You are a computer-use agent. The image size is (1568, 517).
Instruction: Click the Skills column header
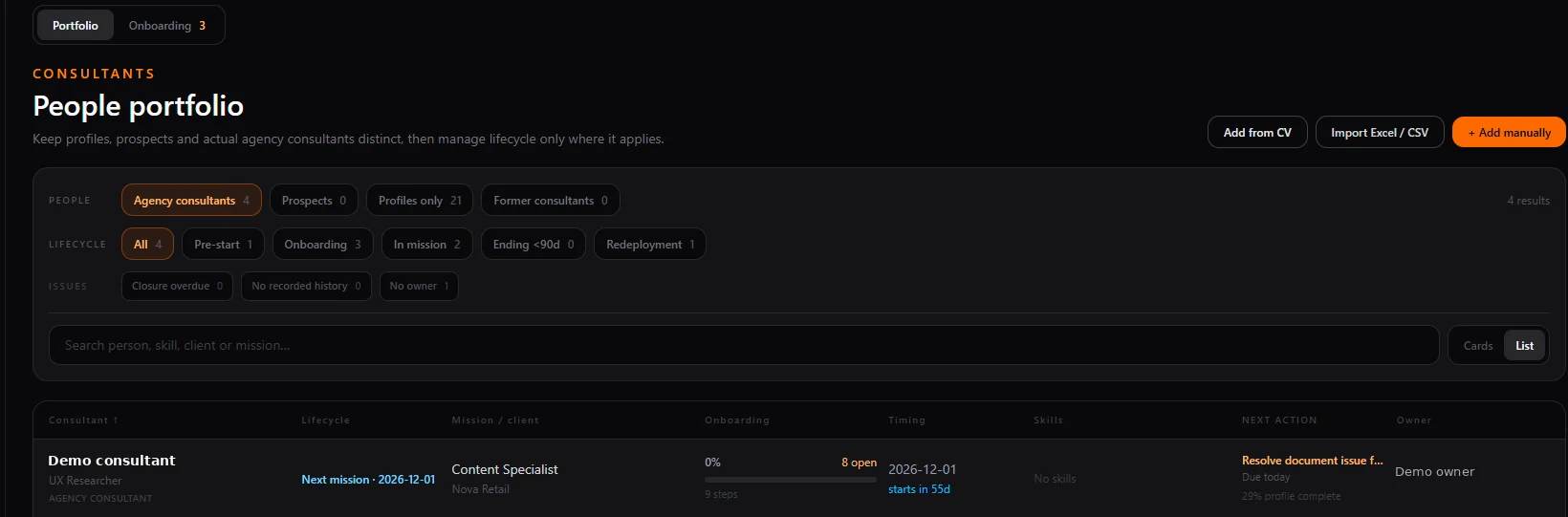pyautogui.click(x=1048, y=420)
